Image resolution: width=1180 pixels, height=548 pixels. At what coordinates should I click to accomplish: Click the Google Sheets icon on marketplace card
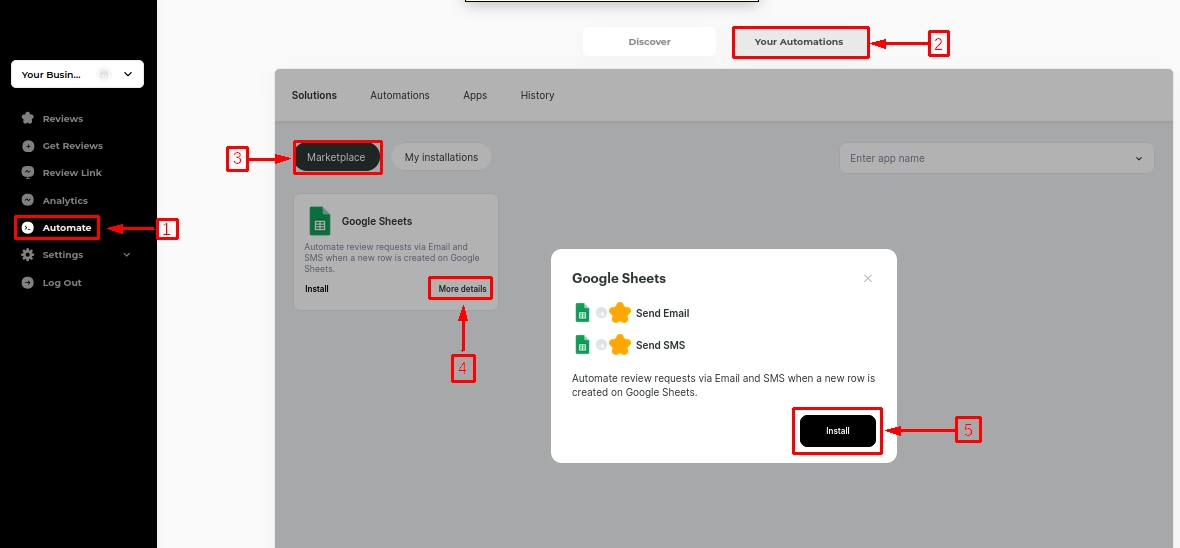[x=319, y=221]
